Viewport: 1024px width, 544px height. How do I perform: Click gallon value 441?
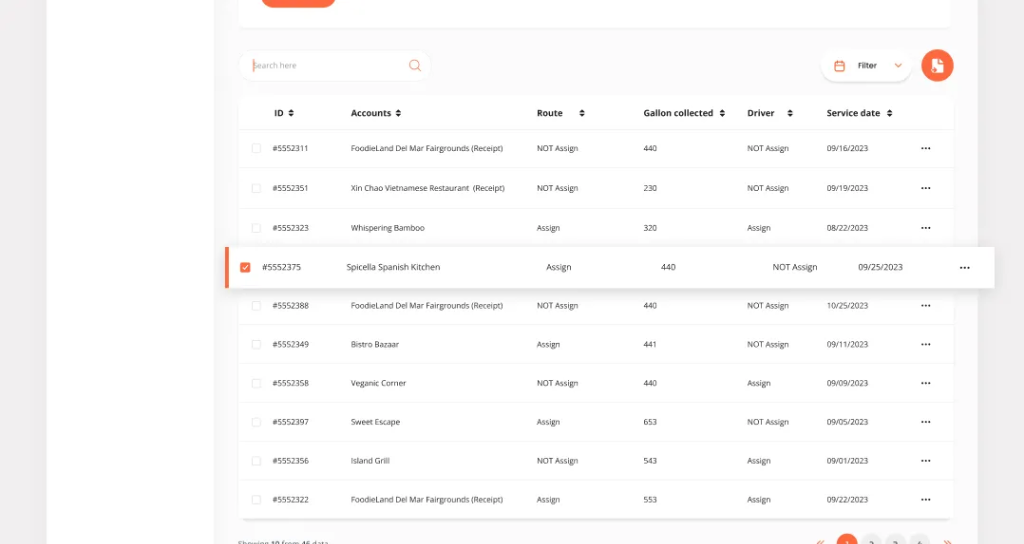[x=650, y=344]
